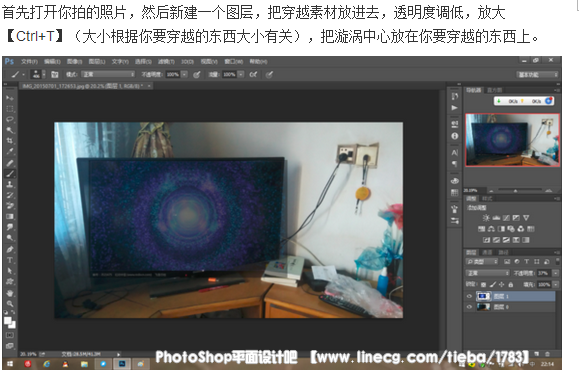Image resolution: width=579 pixels, height=374 pixels.
Task: Select the Quick Selection tool
Action: [10, 130]
